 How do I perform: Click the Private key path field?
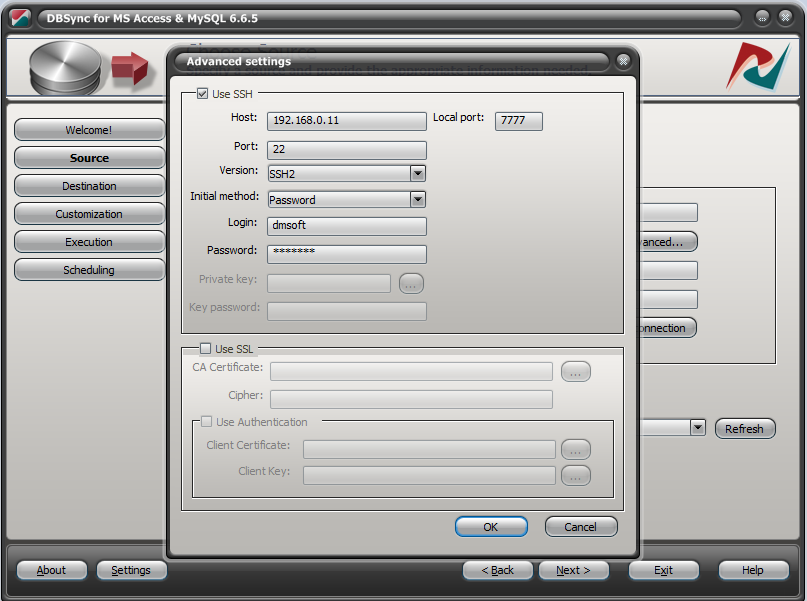coord(329,284)
